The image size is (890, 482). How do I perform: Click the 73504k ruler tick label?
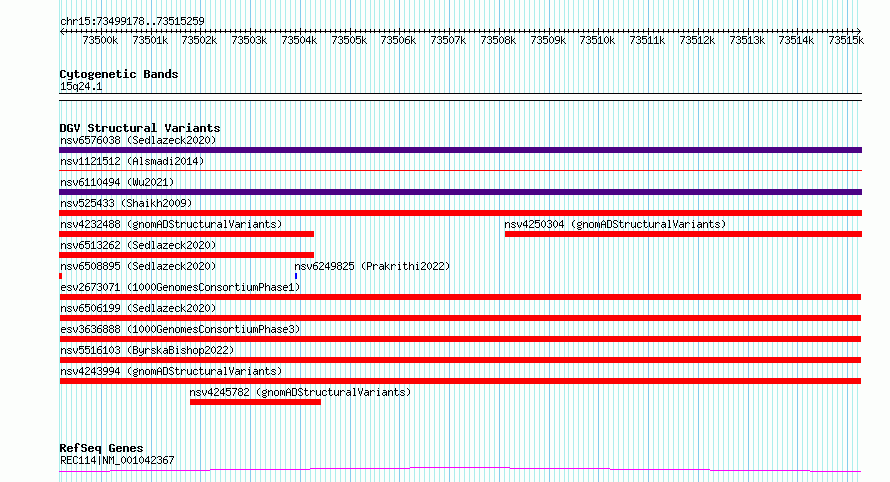pos(299,41)
